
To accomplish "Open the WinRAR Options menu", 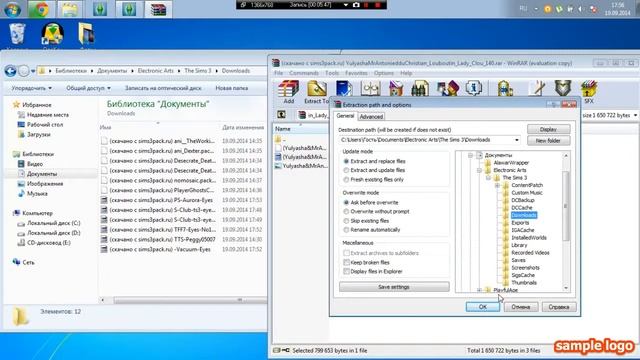I will [x=384, y=73].
